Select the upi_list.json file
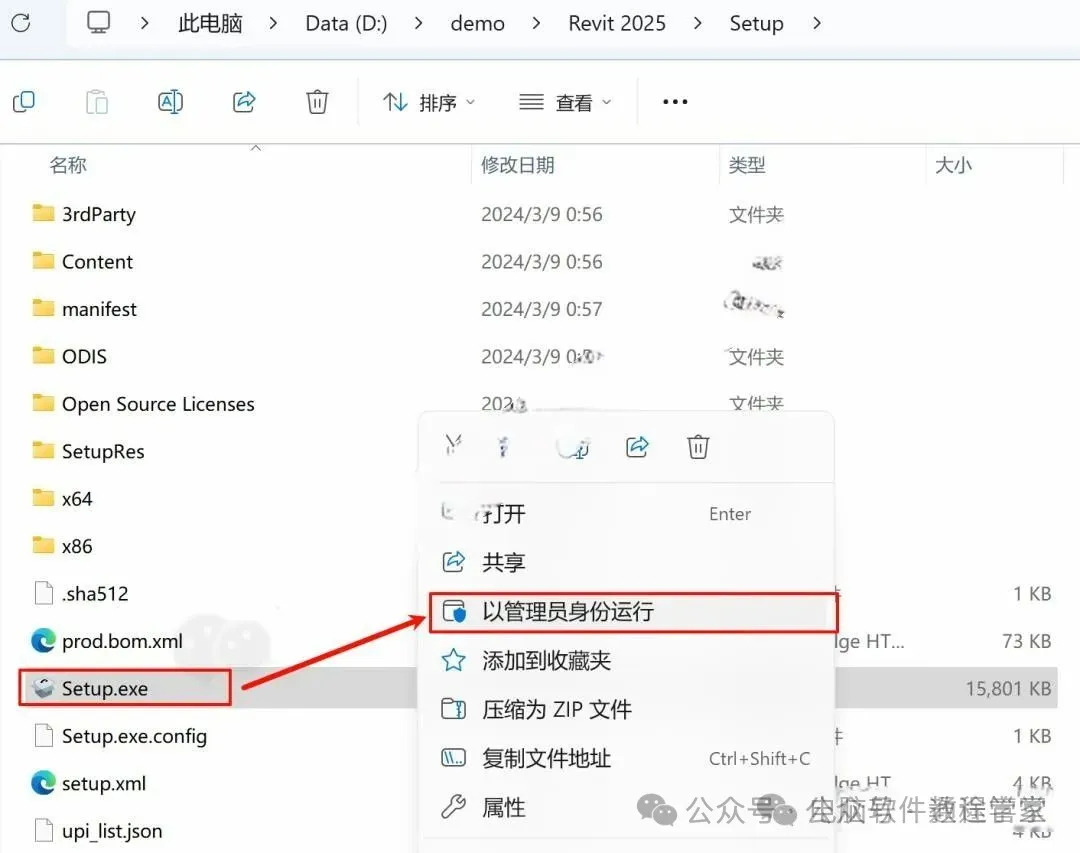The height and width of the screenshot is (853, 1080). [112, 832]
